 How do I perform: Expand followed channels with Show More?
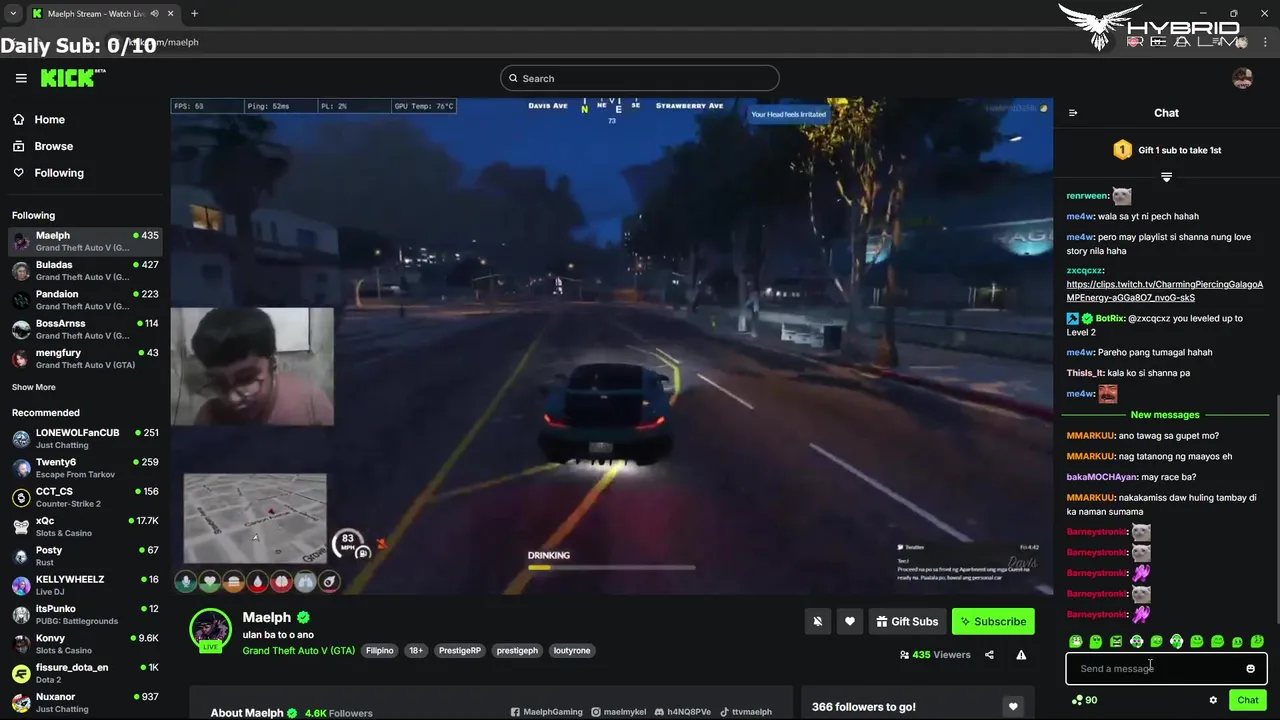tap(34, 387)
